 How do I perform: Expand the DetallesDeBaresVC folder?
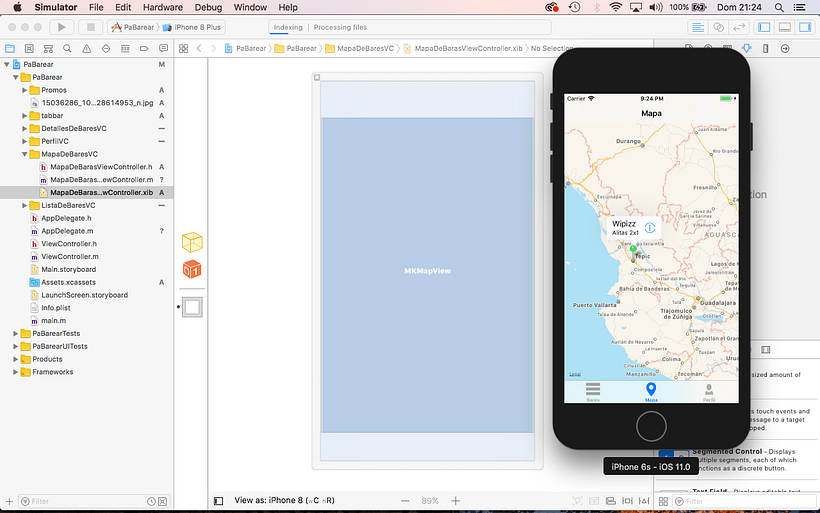(x=25, y=129)
